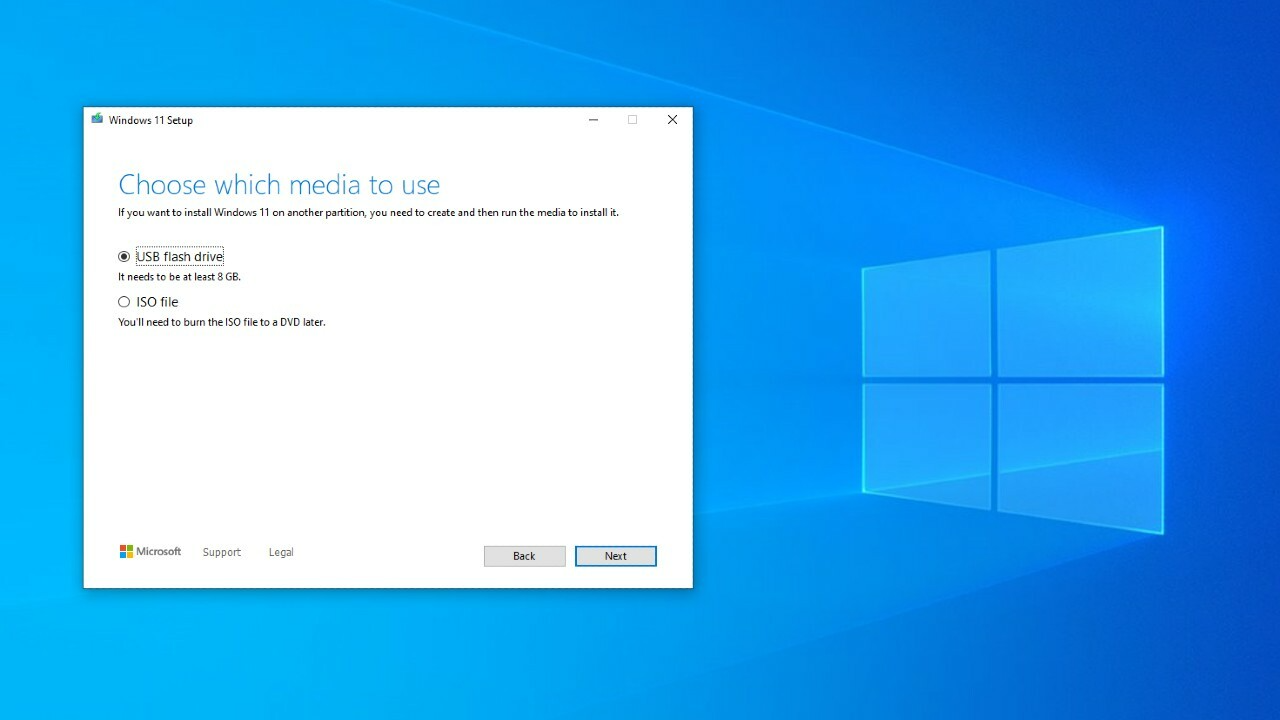The width and height of the screenshot is (1280, 720).
Task: Click the Next button
Action: (615, 555)
